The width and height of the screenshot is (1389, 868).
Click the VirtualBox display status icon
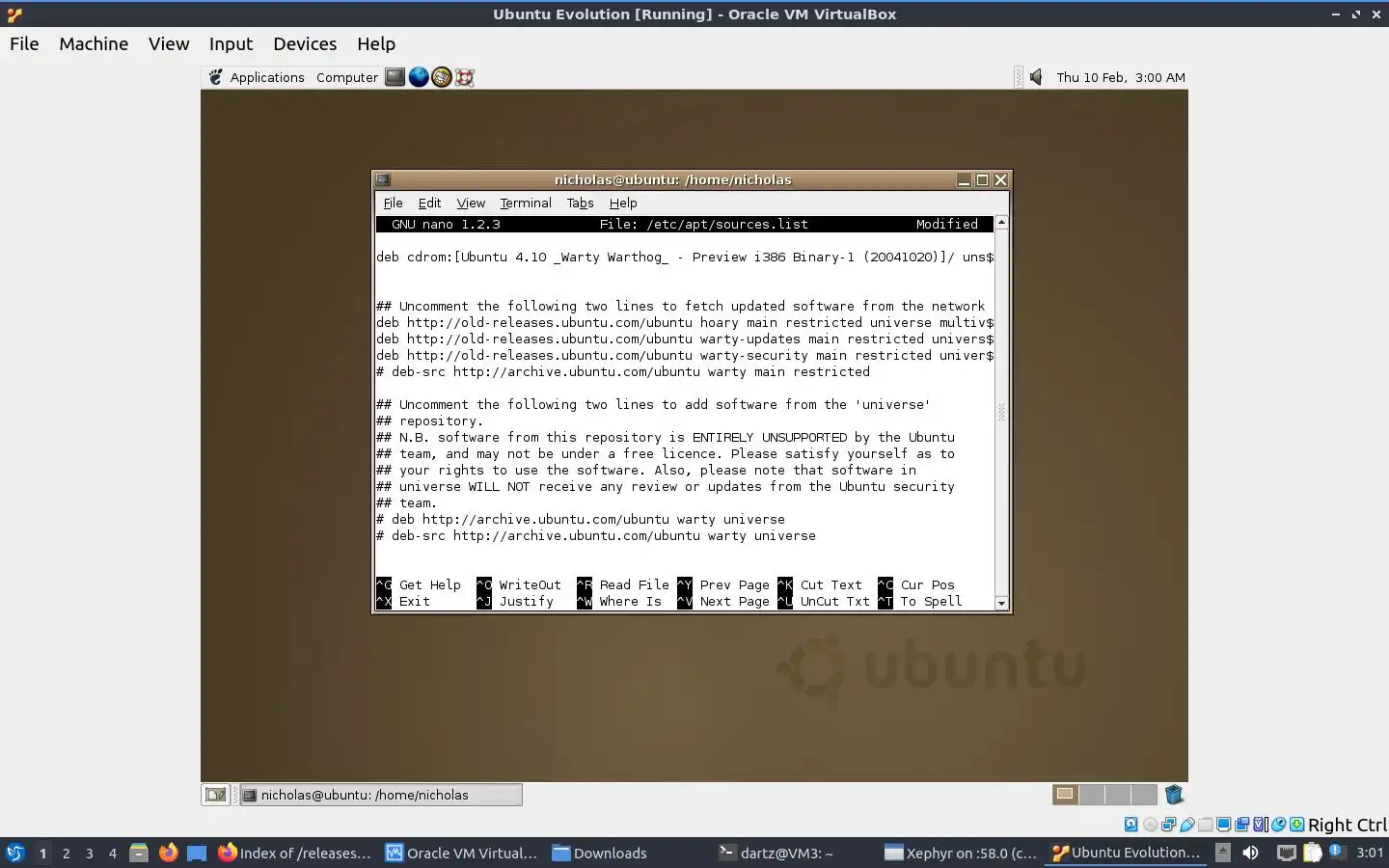tap(1223, 825)
